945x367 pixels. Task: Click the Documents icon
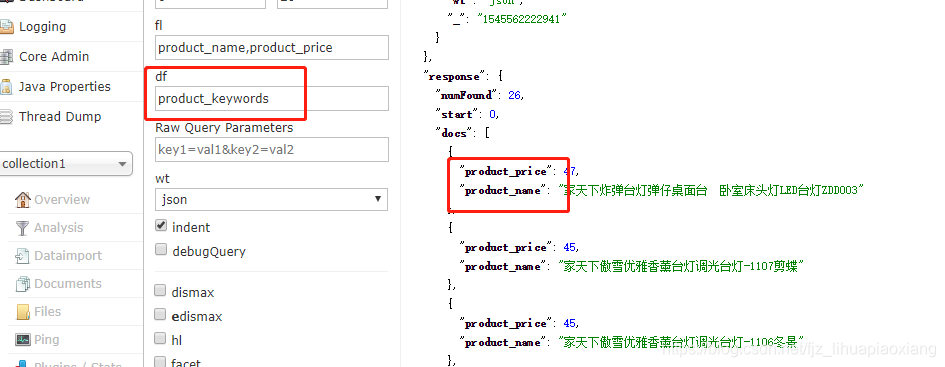point(22,283)
